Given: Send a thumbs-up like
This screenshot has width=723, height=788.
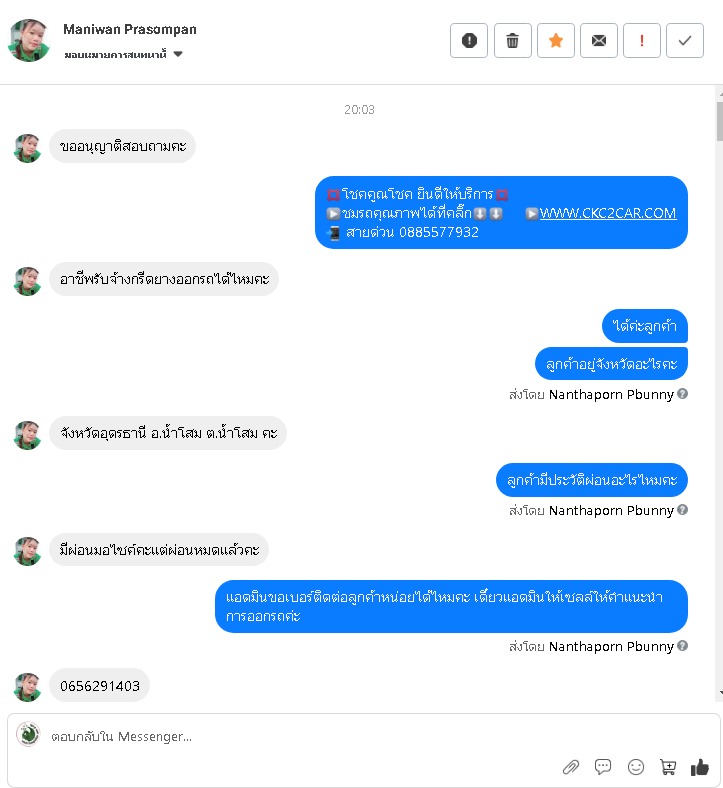Looking at the screenshot, I should point(699,767).
